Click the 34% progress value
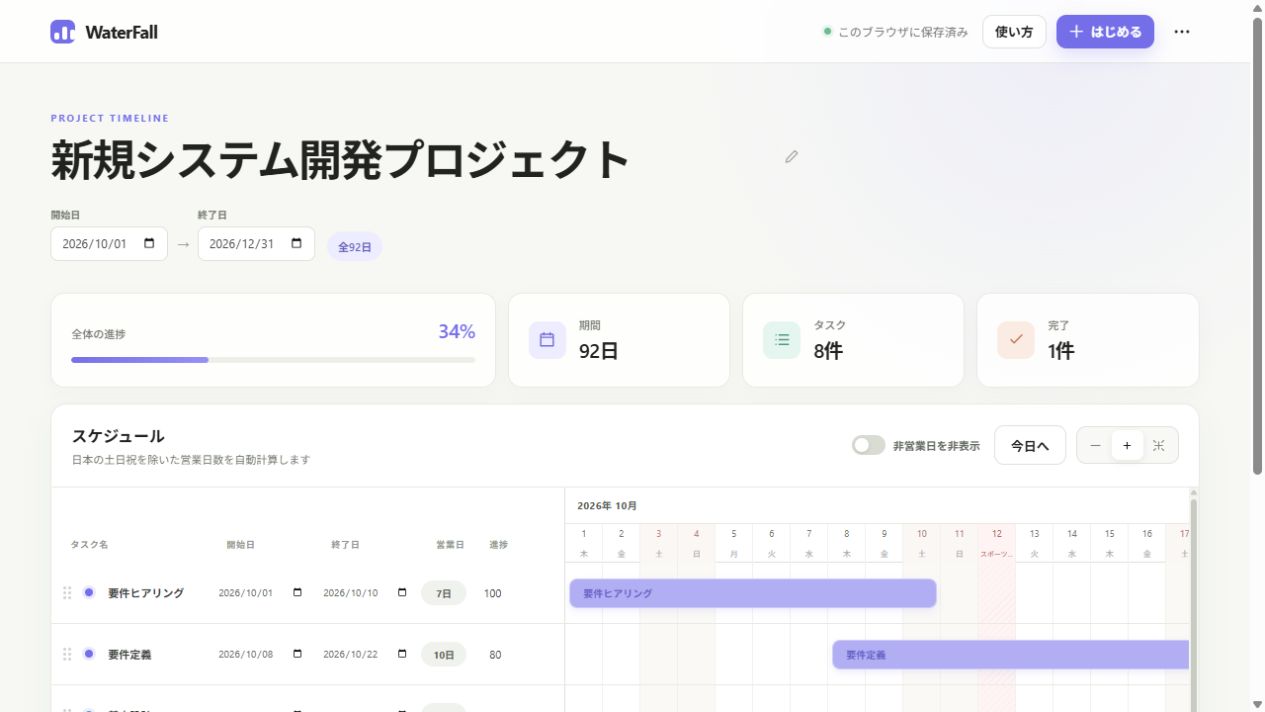This screenshot has width=1265, height=712. click(456, 332)
